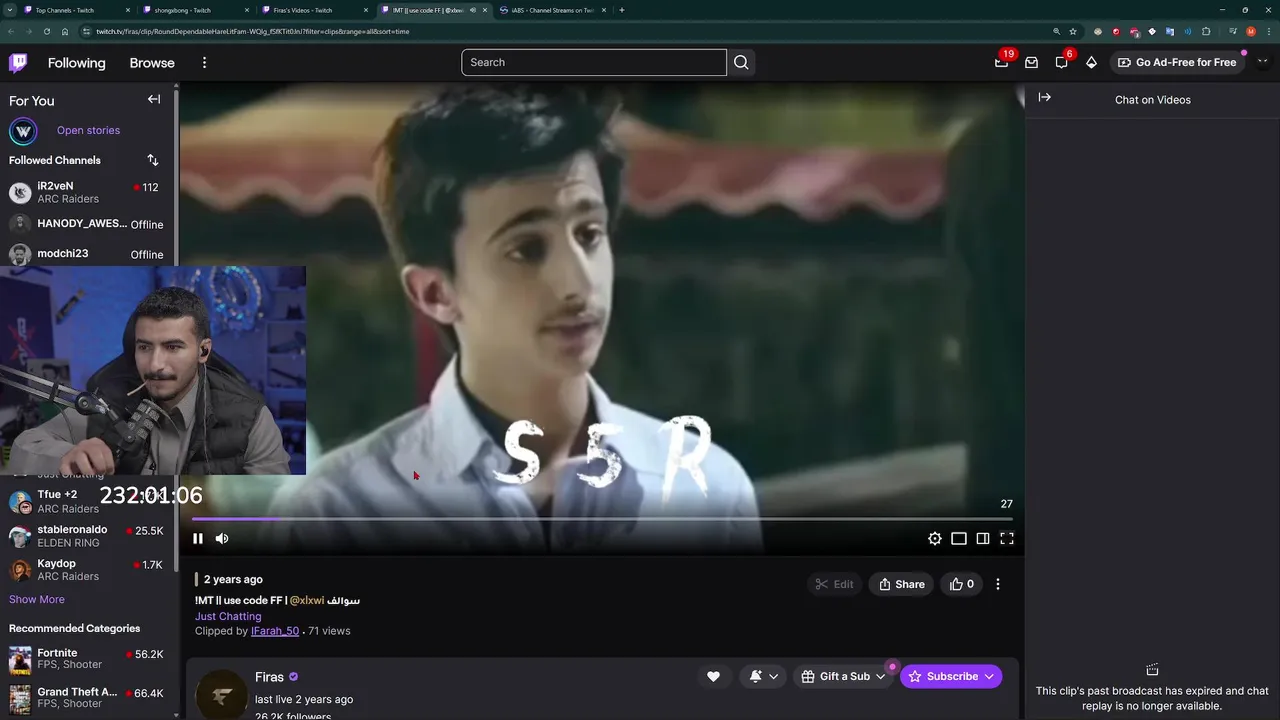
Task: Collapse the Chat on Videos panel
Action: 1044,97
